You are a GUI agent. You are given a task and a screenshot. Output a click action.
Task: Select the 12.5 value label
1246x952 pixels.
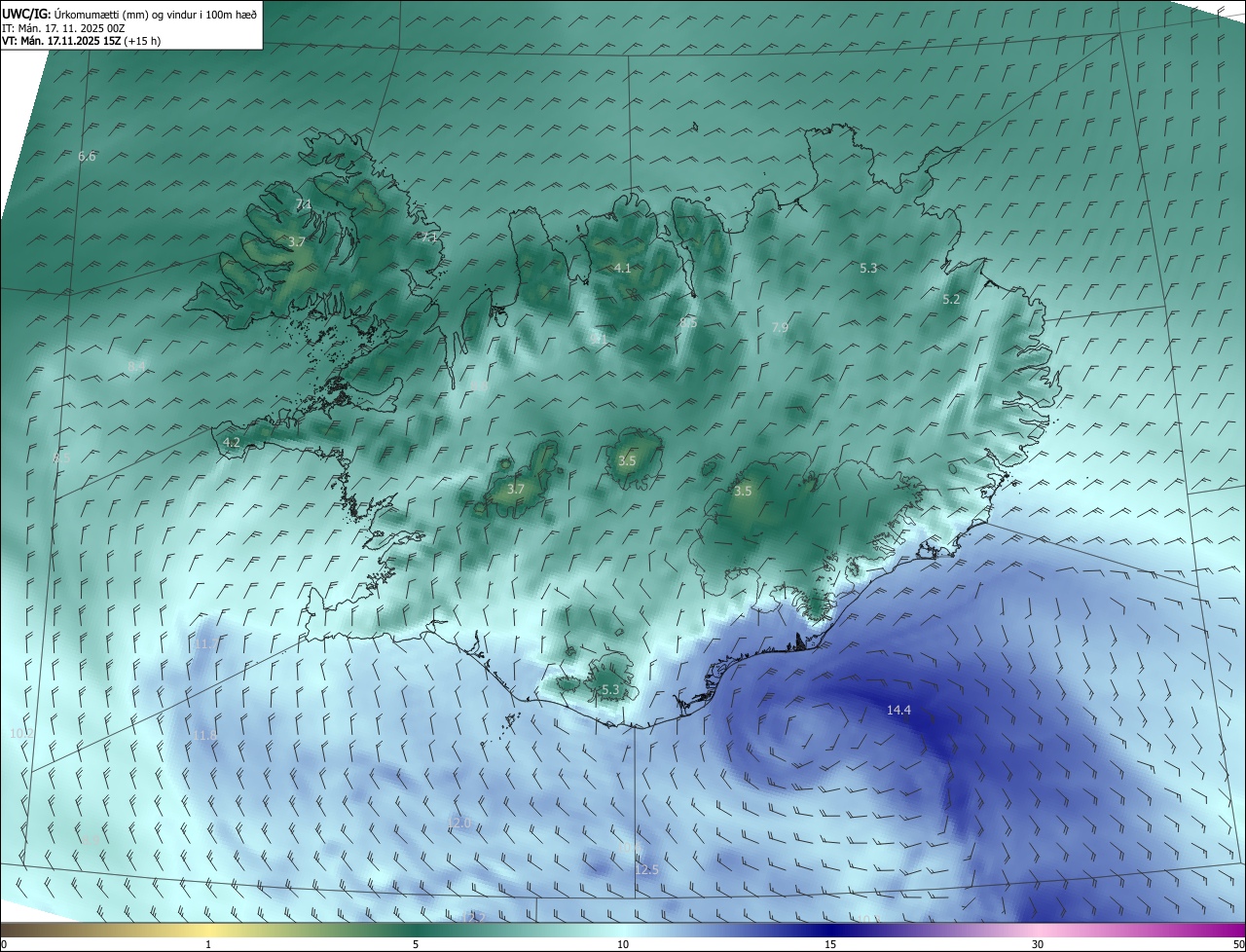(x=646, y=869)
